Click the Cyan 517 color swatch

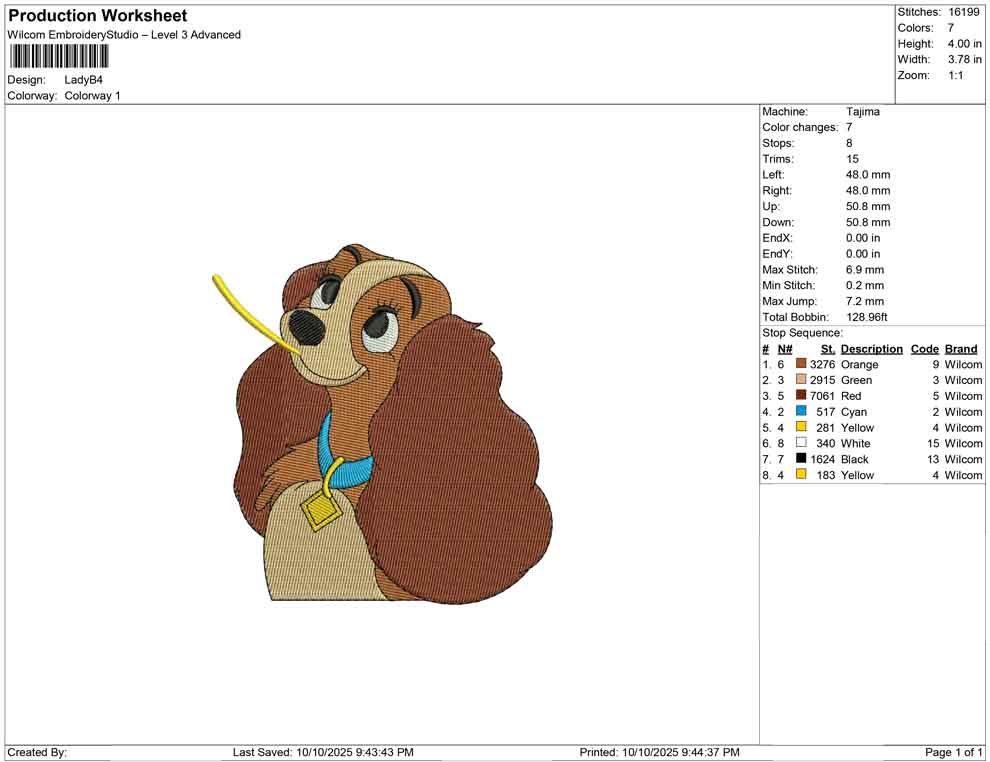coord(801,411)
